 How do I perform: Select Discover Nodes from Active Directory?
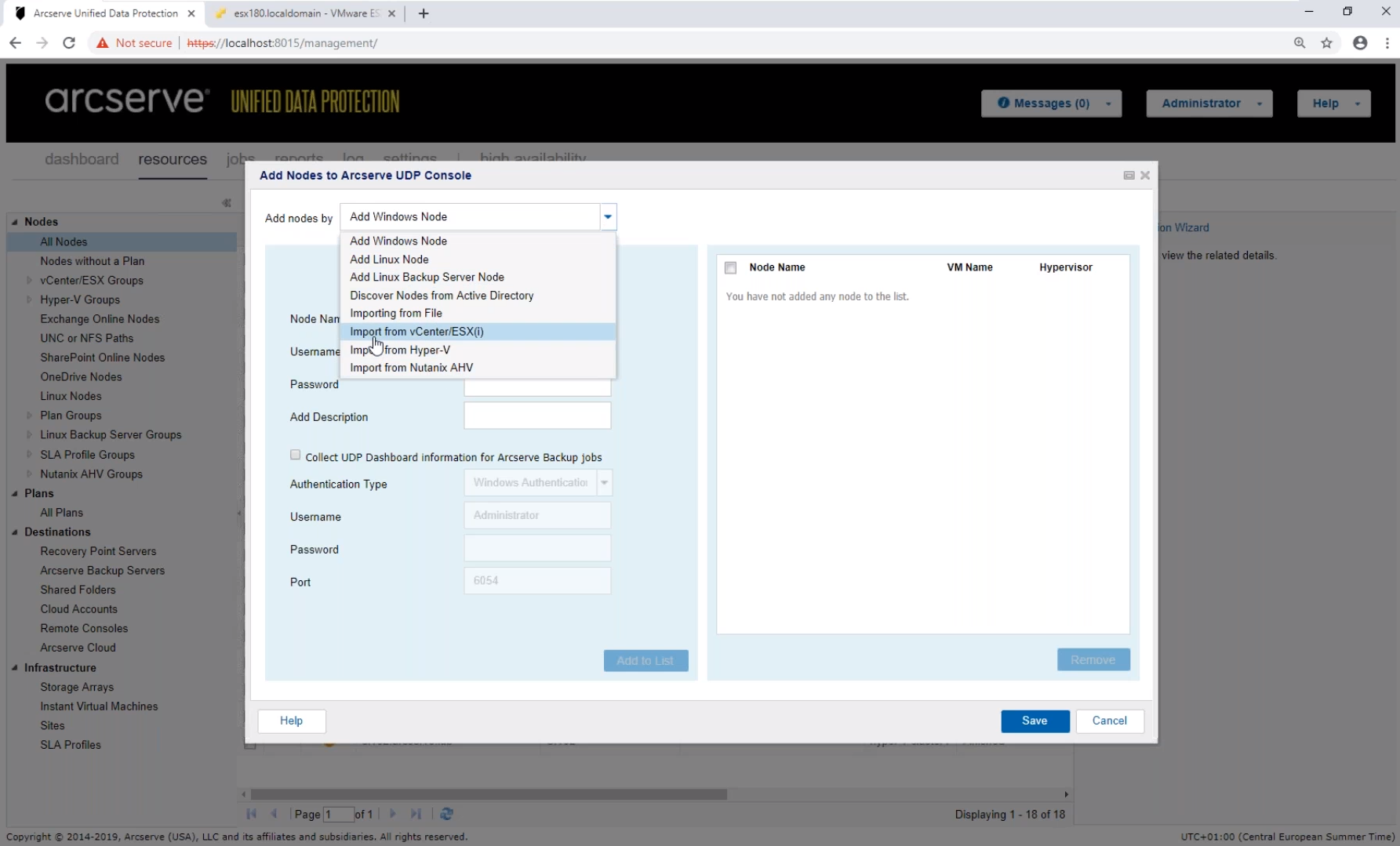(x=478, y=296)
